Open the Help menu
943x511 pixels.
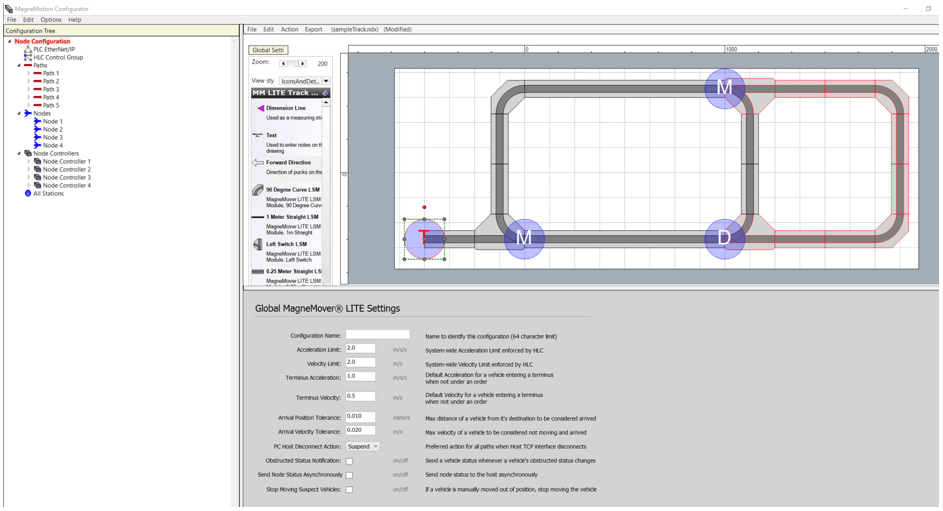75,20
